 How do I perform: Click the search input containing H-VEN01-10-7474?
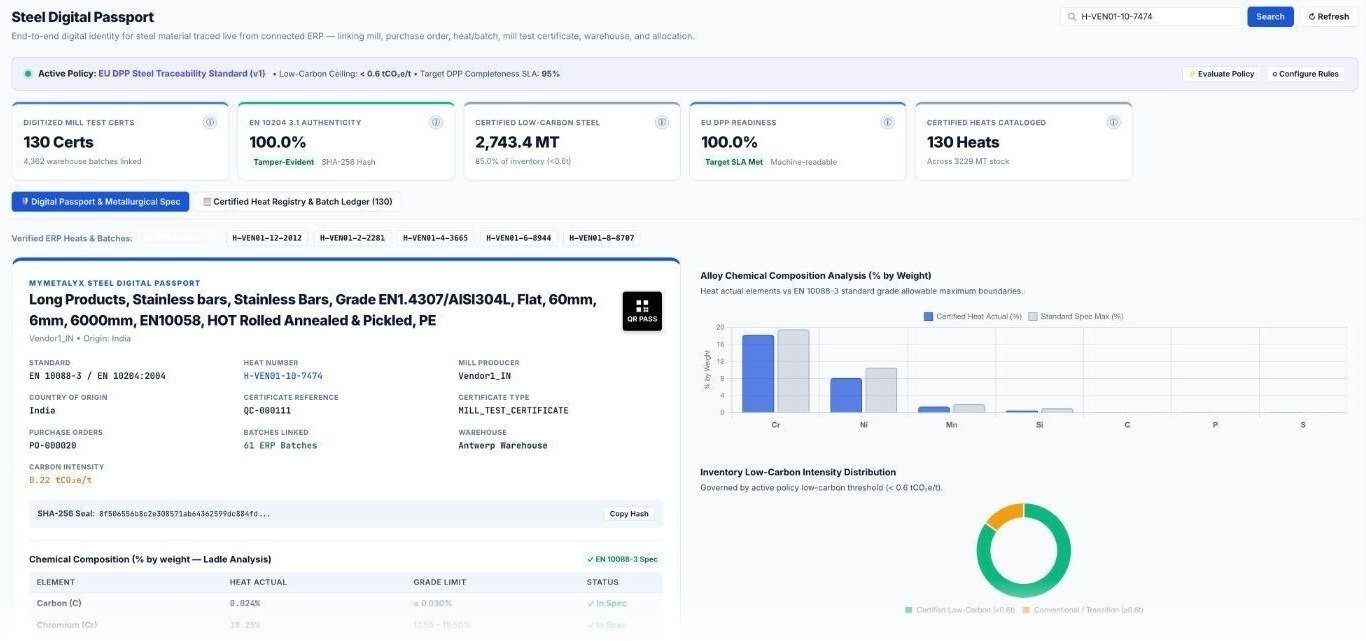click(x=1150, y=17)
